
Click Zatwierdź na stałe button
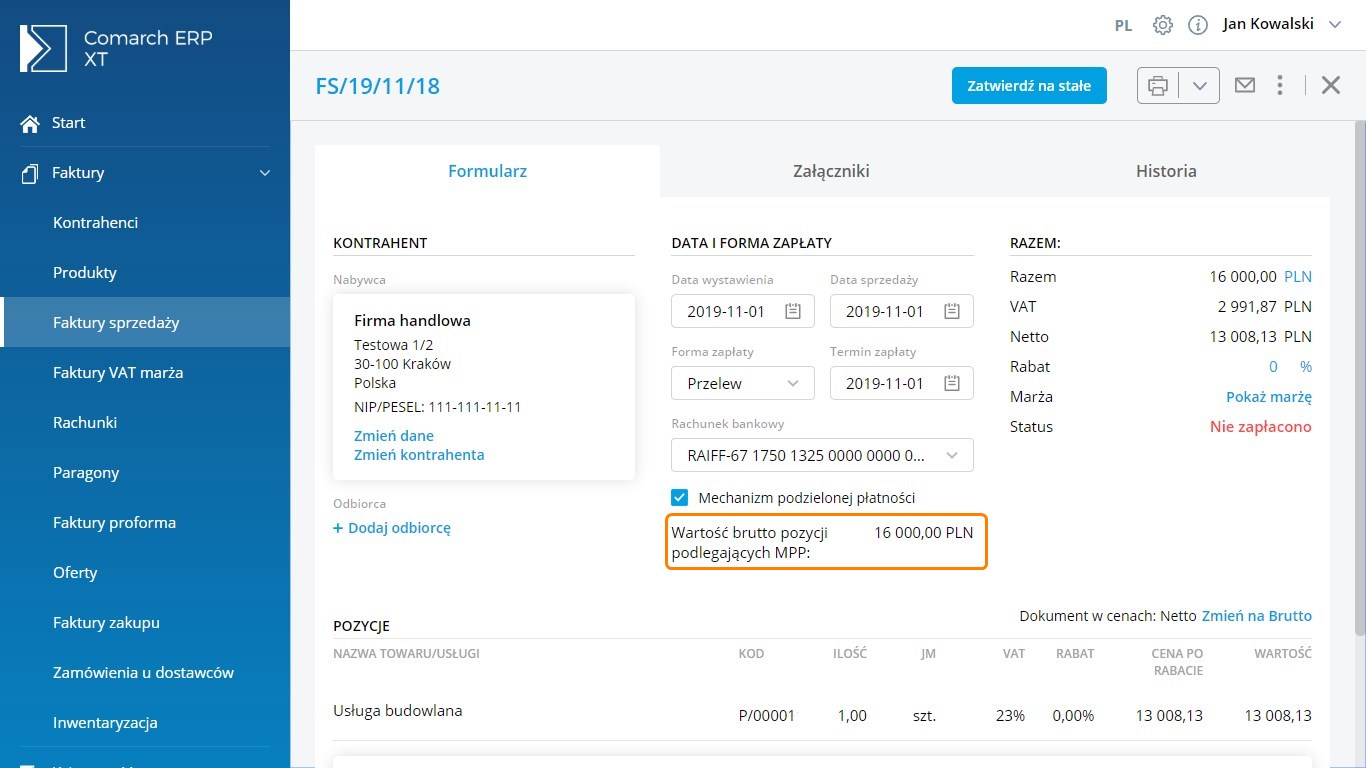coord(1029,85)
